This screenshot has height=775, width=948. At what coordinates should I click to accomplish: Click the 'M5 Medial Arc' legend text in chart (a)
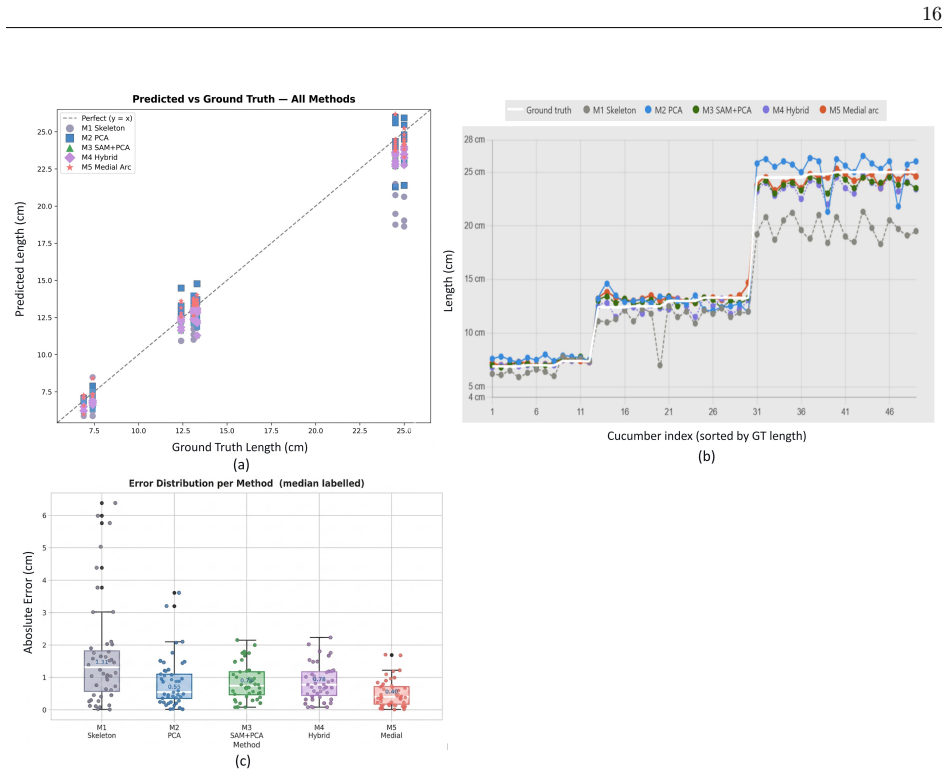pyautogui.click(x=106, y=167)
